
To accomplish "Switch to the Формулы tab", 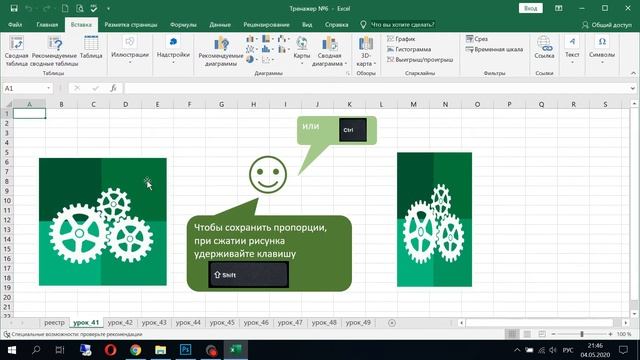I will (x=183, y=24).
